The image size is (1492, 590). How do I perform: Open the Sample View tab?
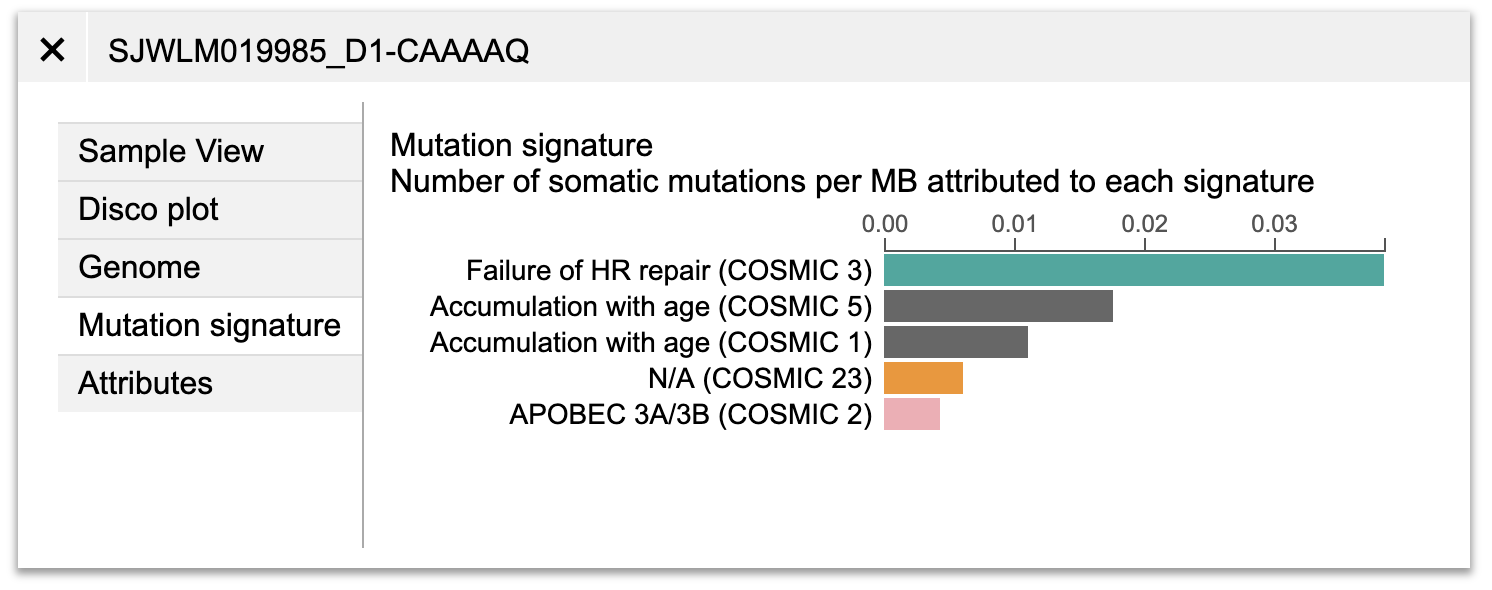click(x=210, y=152)
